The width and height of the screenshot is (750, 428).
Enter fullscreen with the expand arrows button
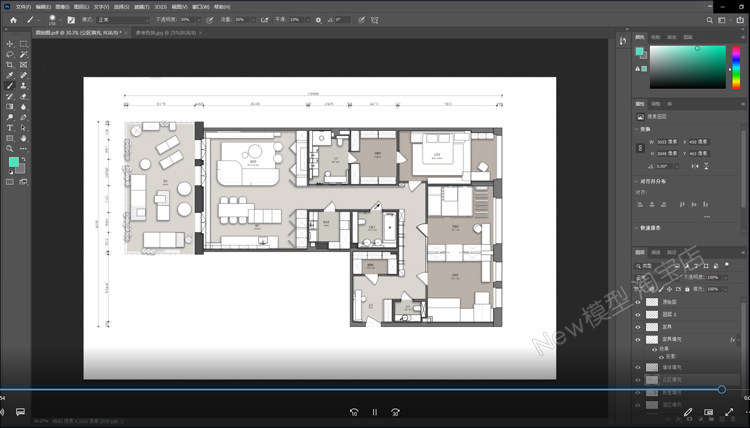tap(729, 411)
